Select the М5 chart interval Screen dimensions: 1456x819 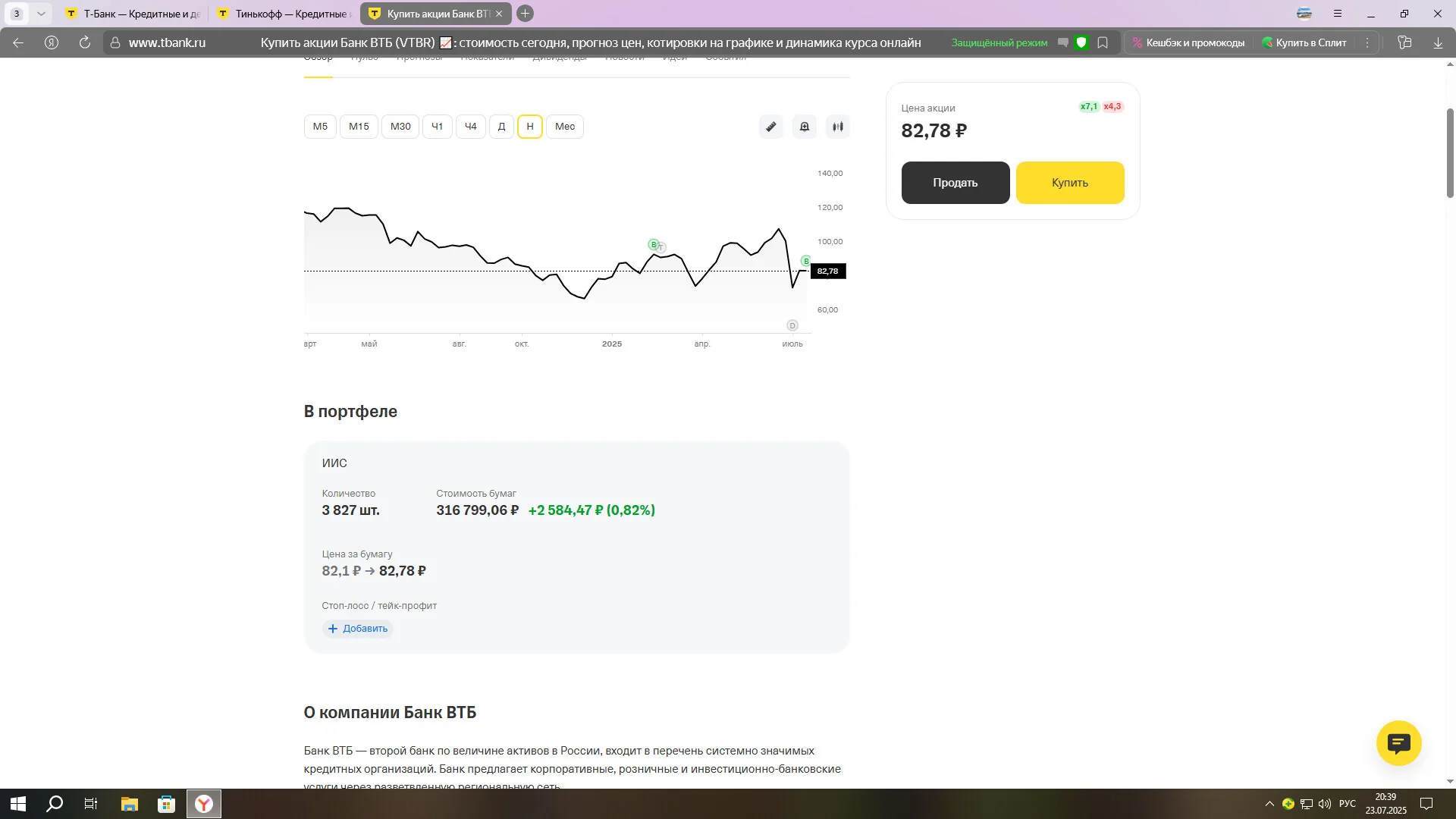tap(320, 127)
